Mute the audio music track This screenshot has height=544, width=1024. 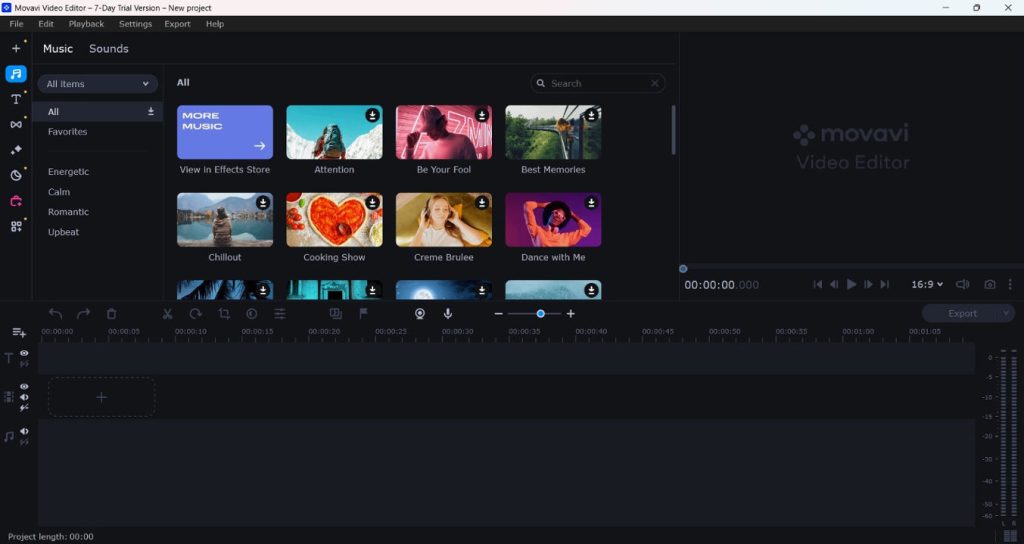click(x=24, y=431)
